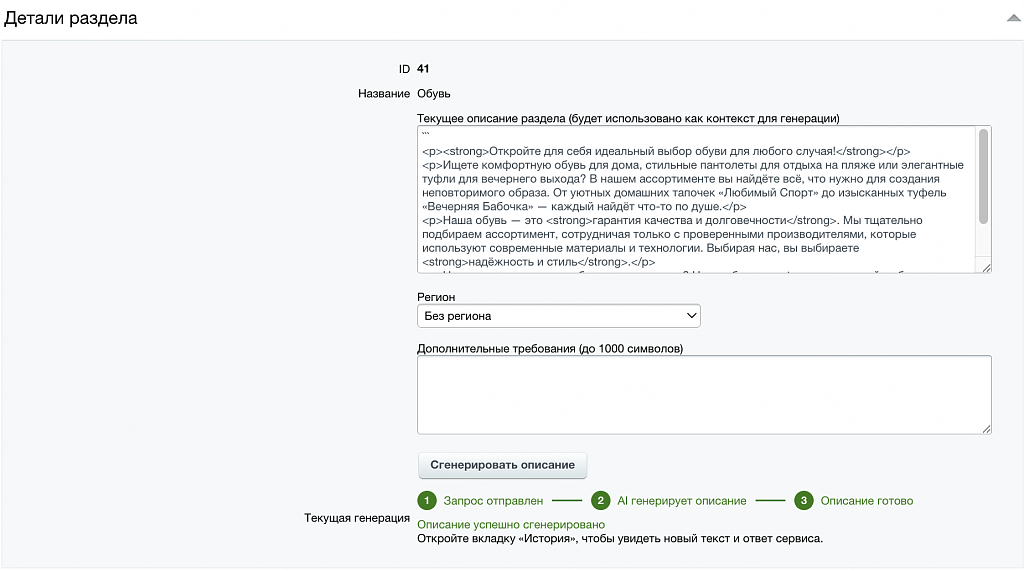Image resolution: width=1024 pixels, height=571 pixels.
Task: Click step 1 circle Запрос отправлен
Action: pyautogui.click(x=426, y=500)
